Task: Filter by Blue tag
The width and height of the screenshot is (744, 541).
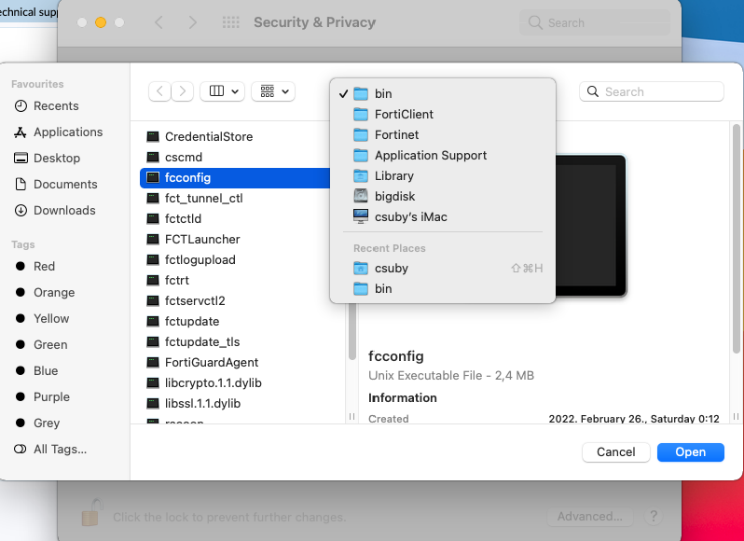Action: pyautogui.click(x=45, y=370)
